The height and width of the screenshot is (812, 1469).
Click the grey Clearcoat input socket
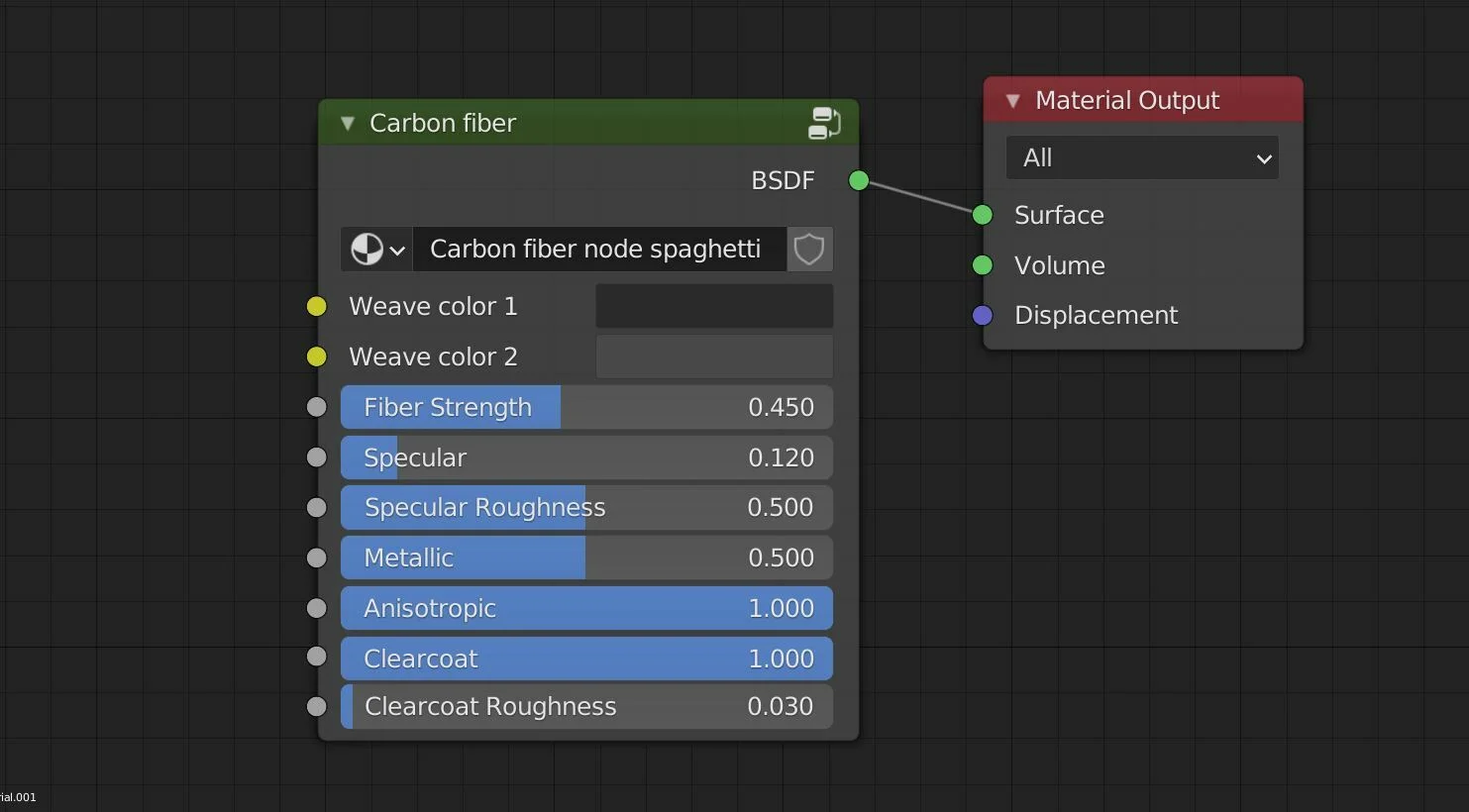pos(316,657)
